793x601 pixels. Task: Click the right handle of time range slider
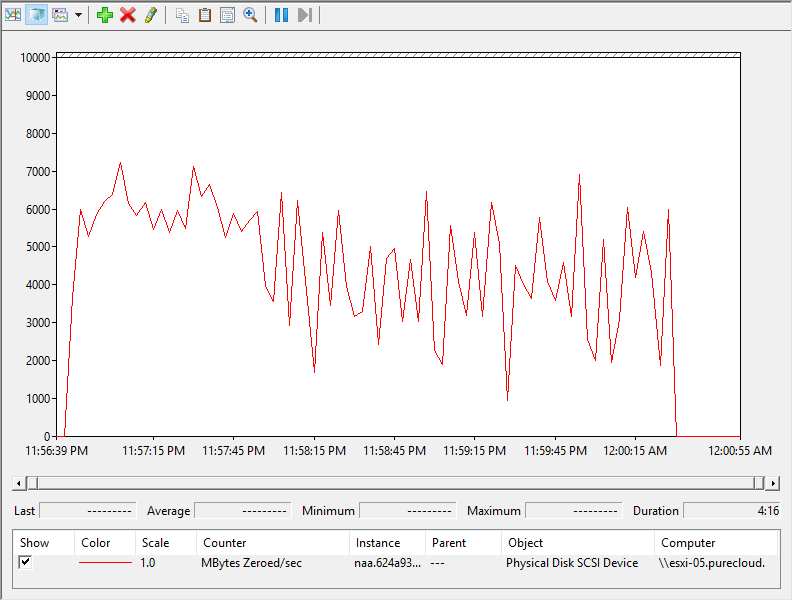(759, 483)
